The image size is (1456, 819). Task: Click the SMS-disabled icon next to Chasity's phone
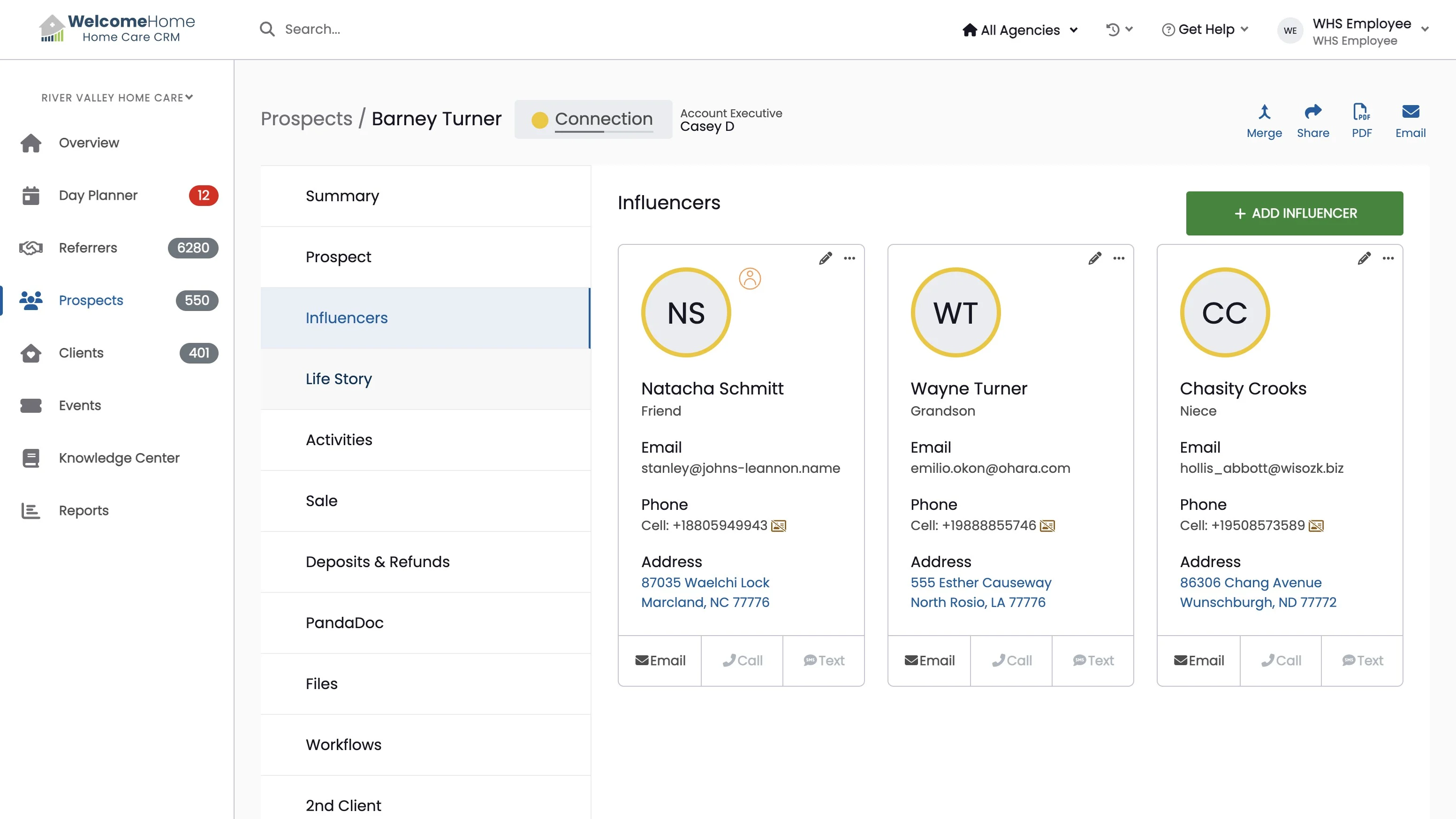1316,526
